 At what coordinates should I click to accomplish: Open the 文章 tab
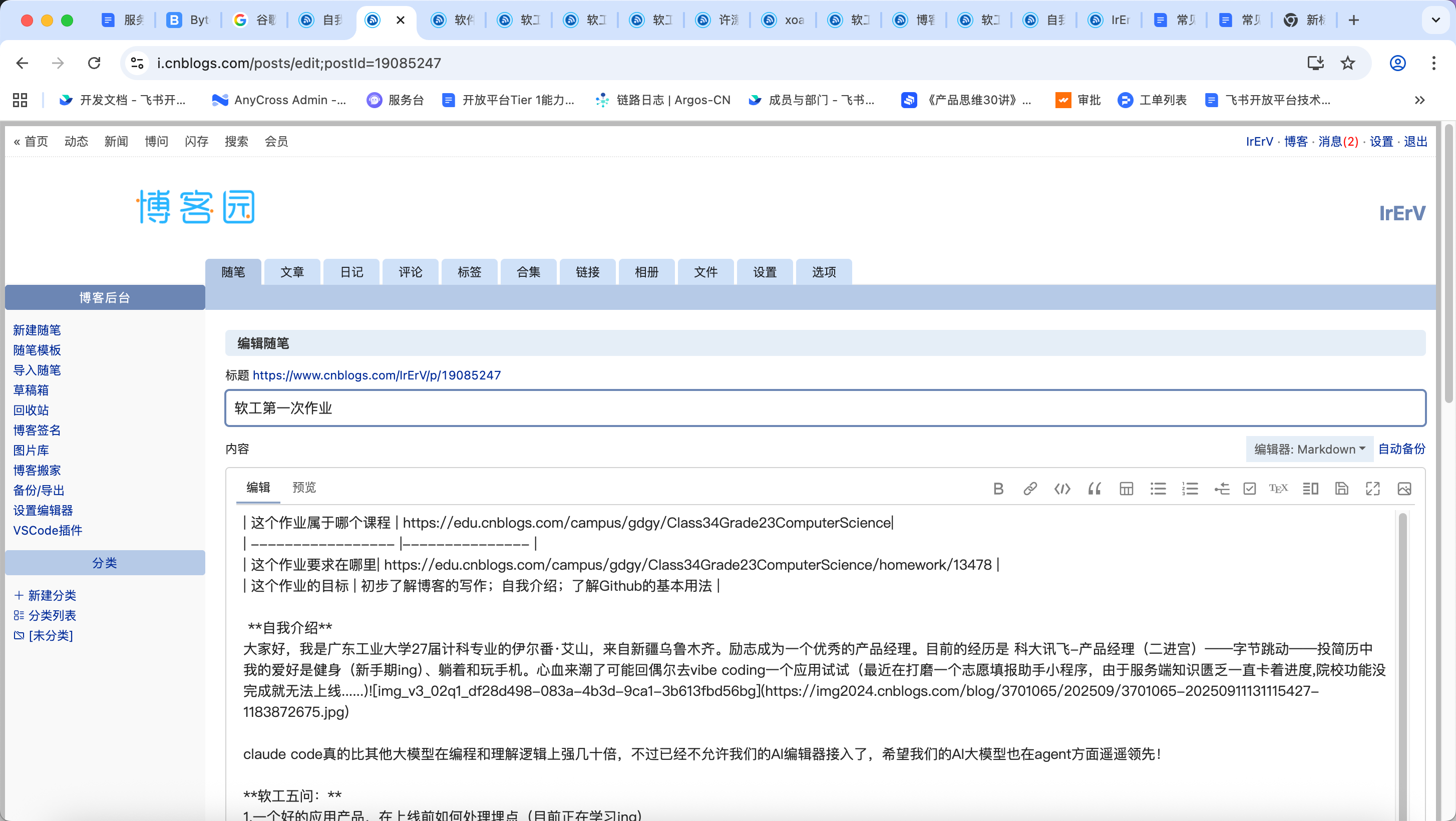292,272
